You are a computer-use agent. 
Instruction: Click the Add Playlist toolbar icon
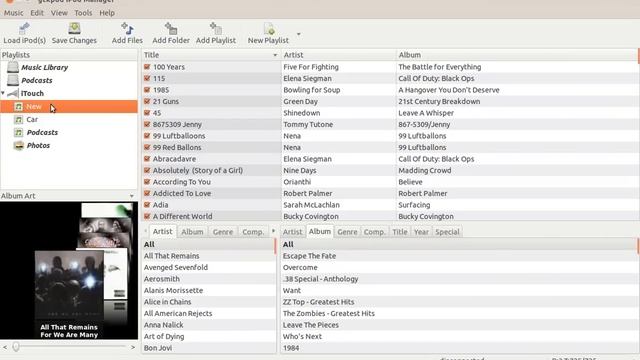(216, 28)
